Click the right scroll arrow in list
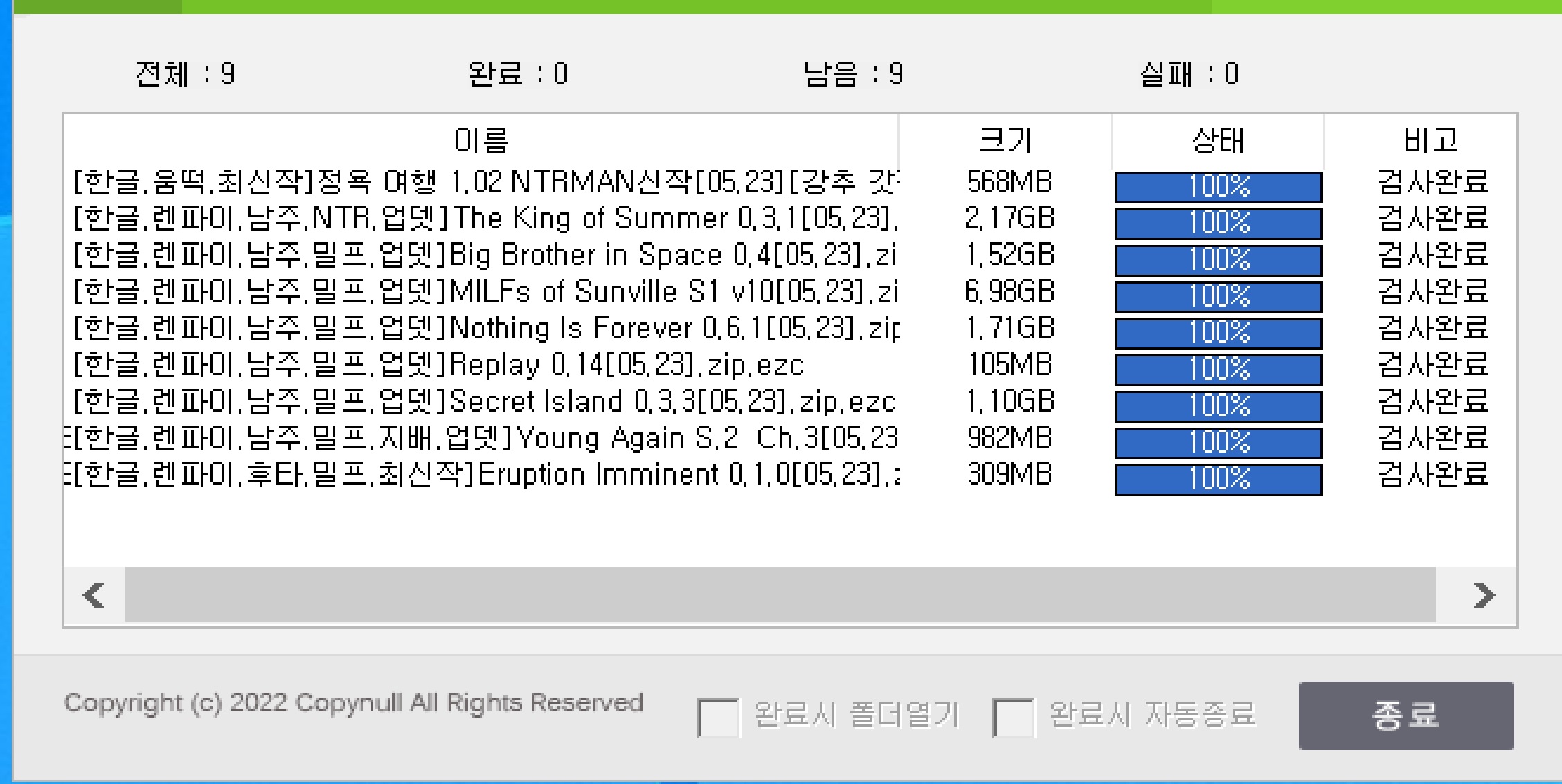 pyautogui.click(x=1483, y=595)
